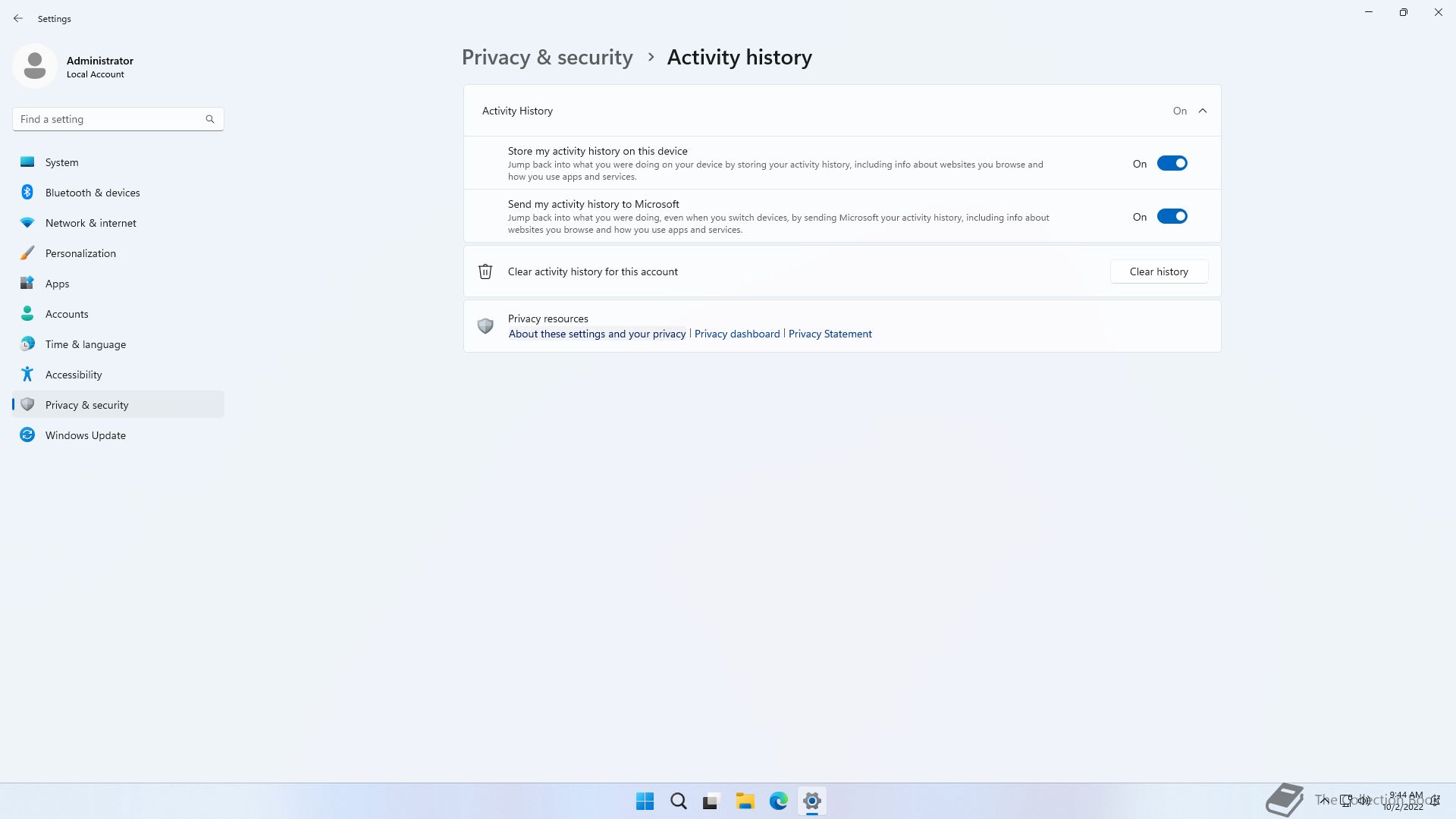The width and height of the screenshot is (1456, 819).
Task: Disable sending activity history to Microsoft
Action: pyautogui.click(x=1172, y=217)
